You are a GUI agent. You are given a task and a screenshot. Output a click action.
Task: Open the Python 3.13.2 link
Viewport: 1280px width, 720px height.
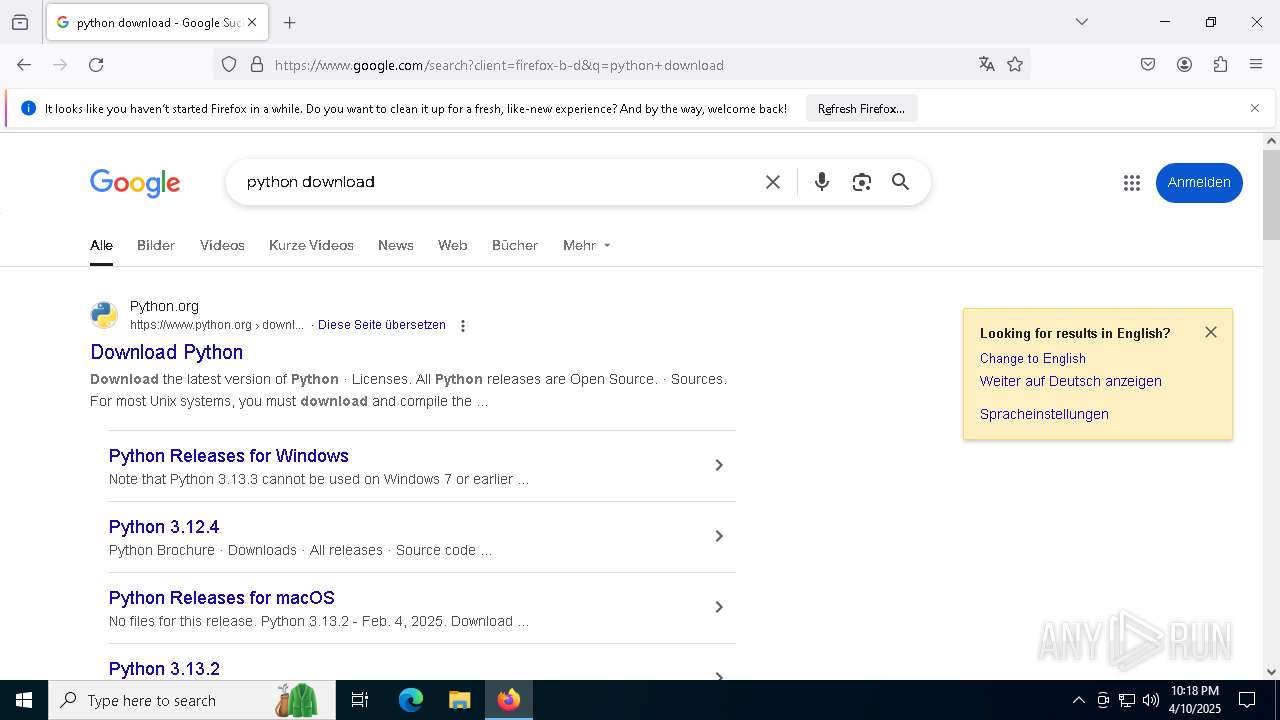coord(164,669)
